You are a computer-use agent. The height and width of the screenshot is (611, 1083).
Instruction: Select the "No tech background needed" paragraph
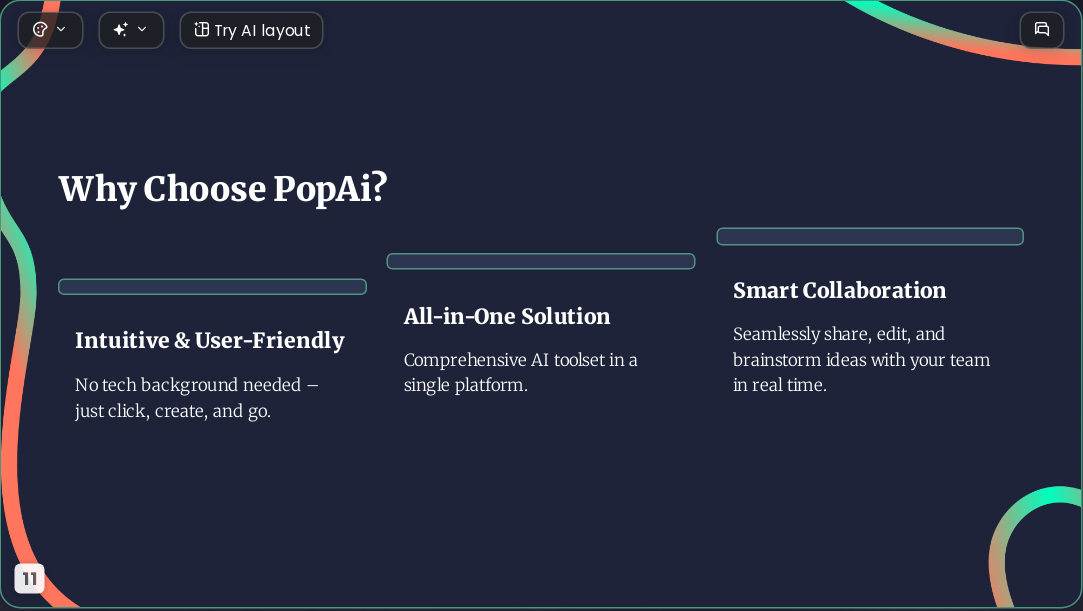click(x=197, y=398)
